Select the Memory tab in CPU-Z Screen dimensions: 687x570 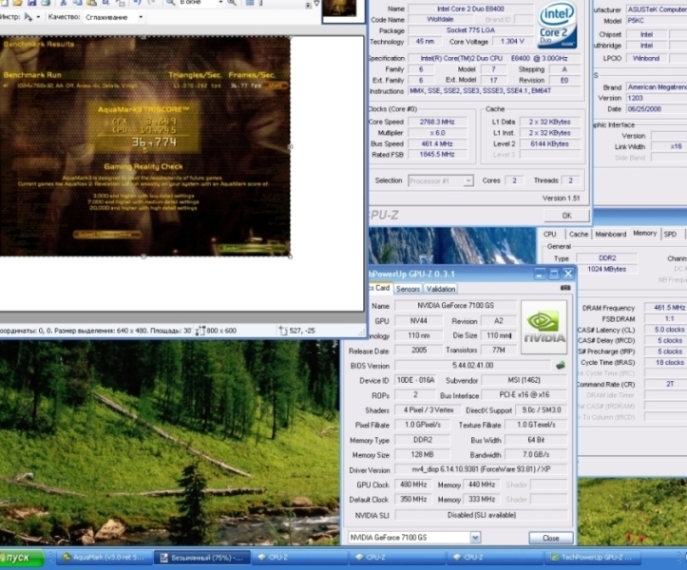(645, 233)
